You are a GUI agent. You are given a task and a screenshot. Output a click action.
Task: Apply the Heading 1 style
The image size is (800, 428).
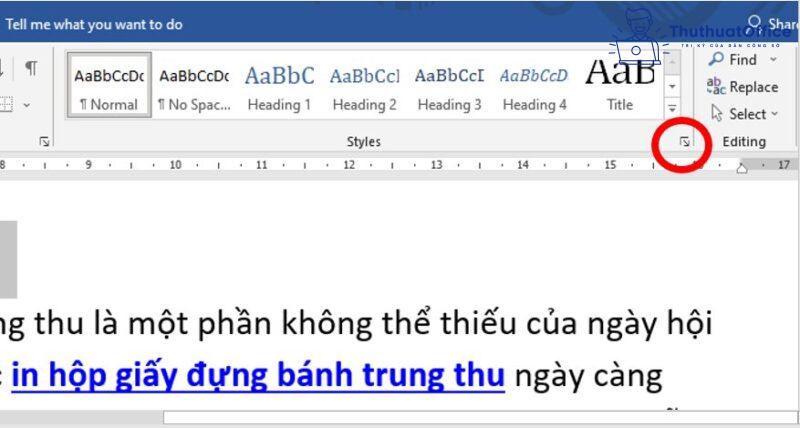click(279, 85)
